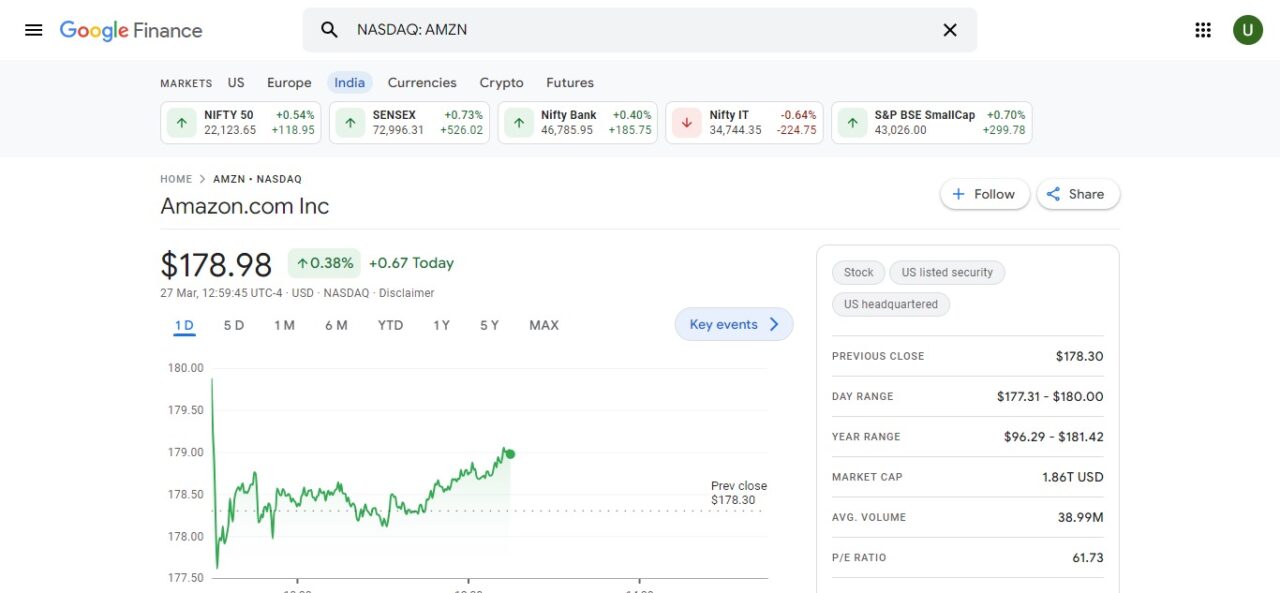
Task: Click the Nifty Bank up arrow icon
Action: [x=518, y=123]
